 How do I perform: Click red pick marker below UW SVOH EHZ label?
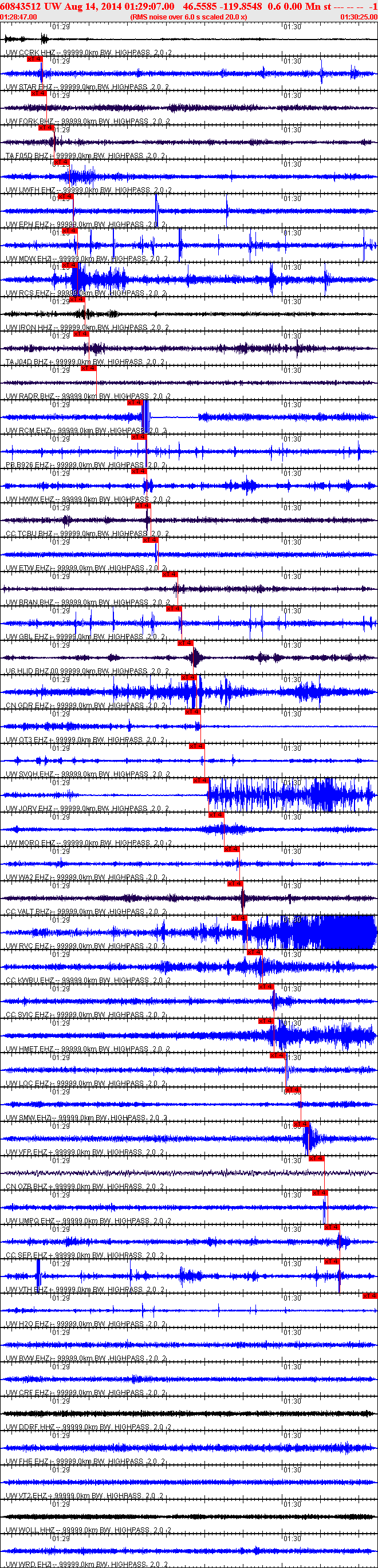click(x=200, y=781)
